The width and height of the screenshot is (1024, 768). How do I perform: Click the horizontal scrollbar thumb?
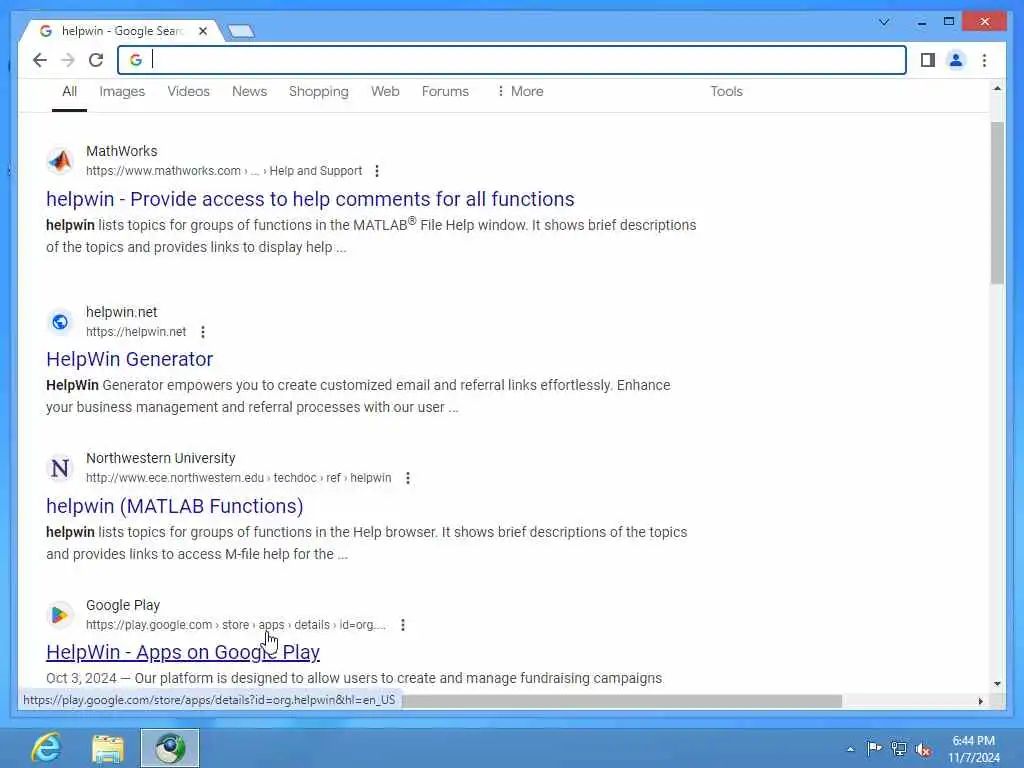pos(622,701)
